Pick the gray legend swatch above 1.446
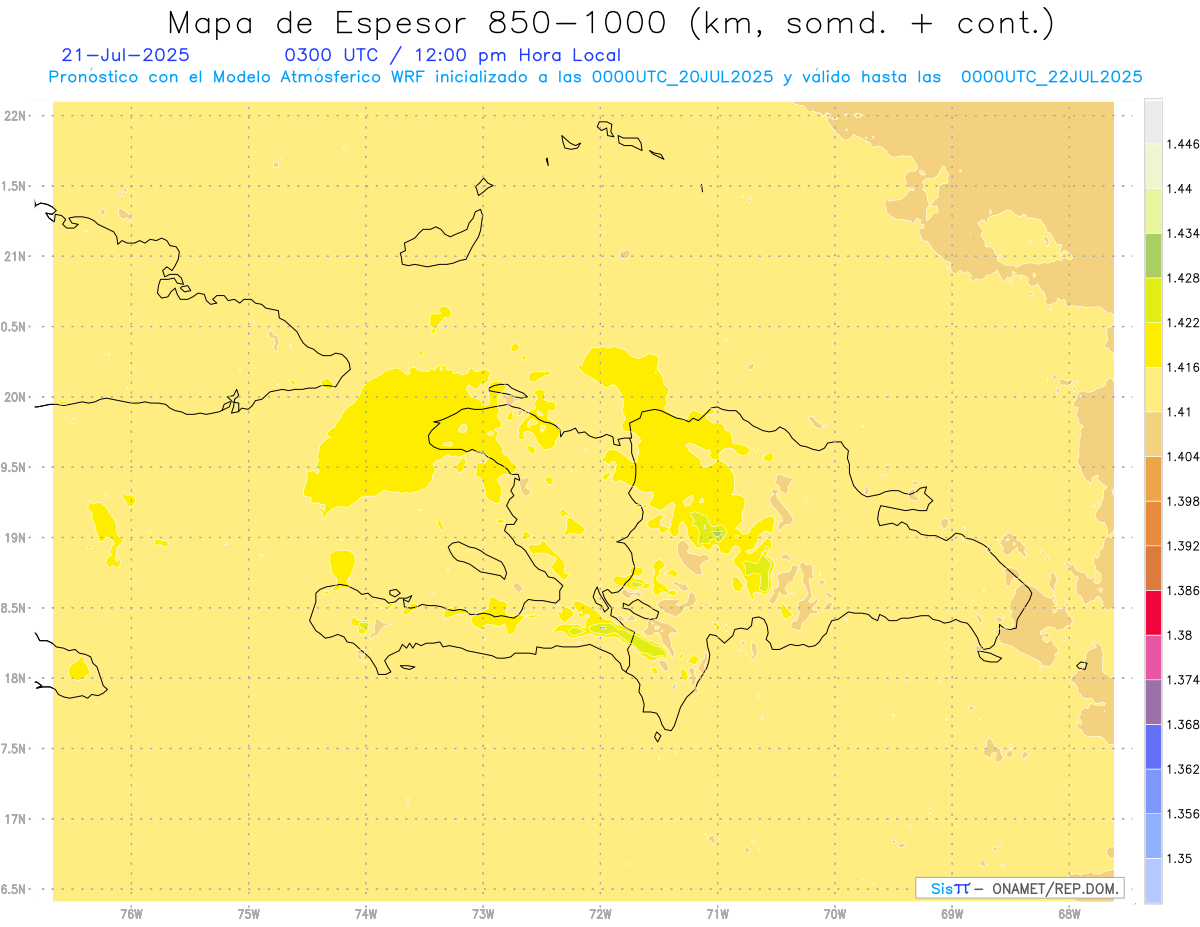The height and width of the screenshot is (927, 1200). click(x=1153, y=122)
